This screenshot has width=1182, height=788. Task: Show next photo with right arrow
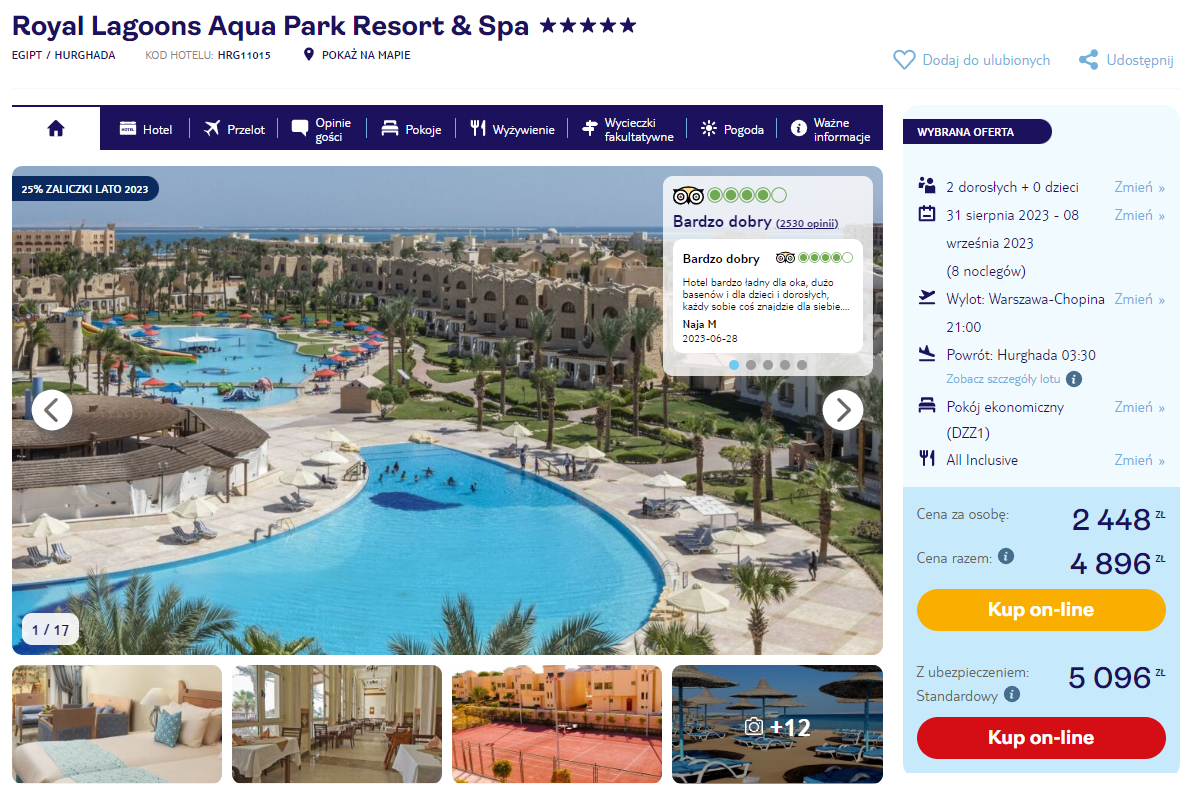[x=843, y=409]
